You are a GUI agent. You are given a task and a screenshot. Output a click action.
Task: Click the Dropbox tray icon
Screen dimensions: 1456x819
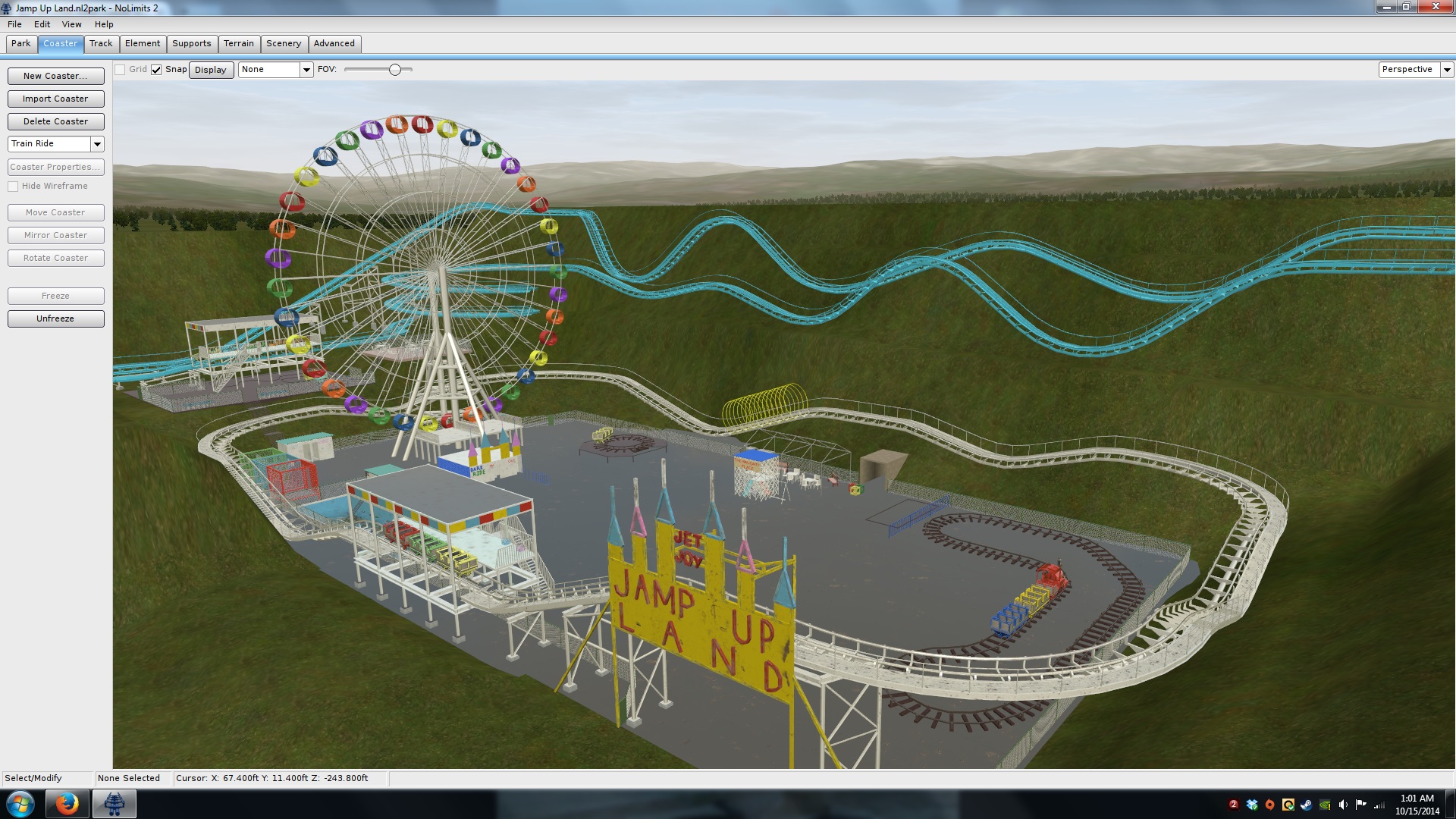pos(1252,805)
